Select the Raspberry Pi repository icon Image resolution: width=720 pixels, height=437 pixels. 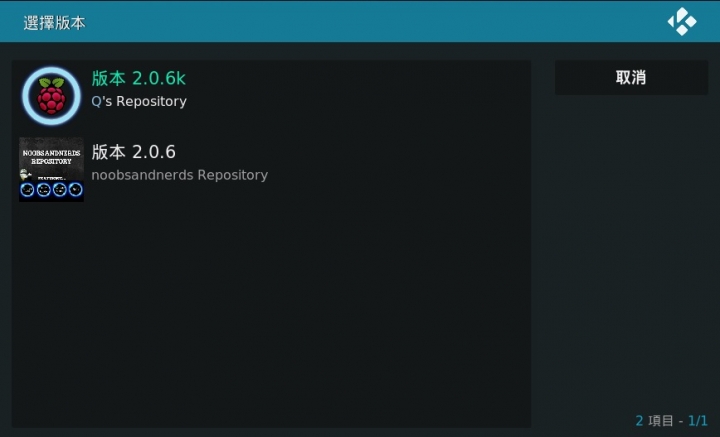pos(51,96)
